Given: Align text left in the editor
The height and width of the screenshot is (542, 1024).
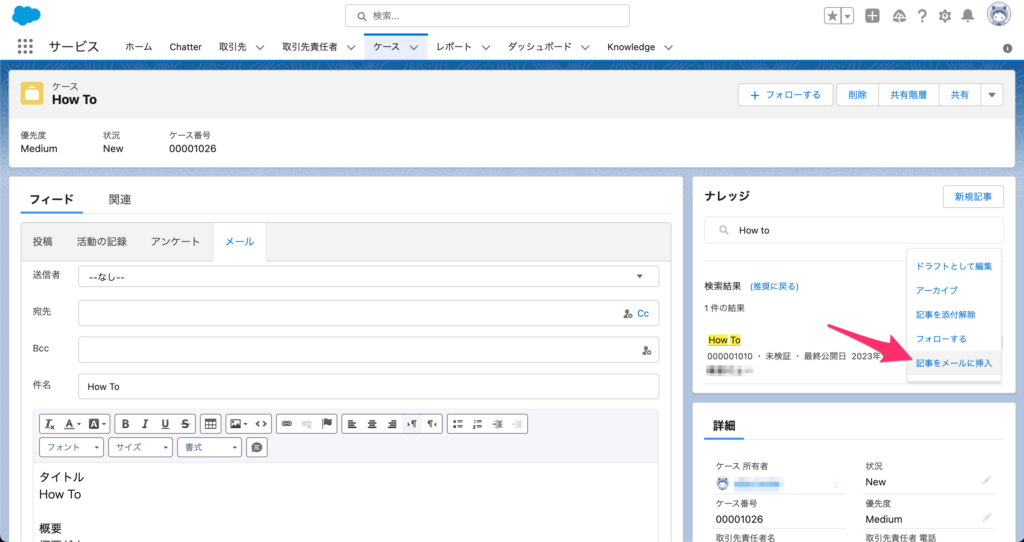Looking at the screenshot, I should click(352, 424).
